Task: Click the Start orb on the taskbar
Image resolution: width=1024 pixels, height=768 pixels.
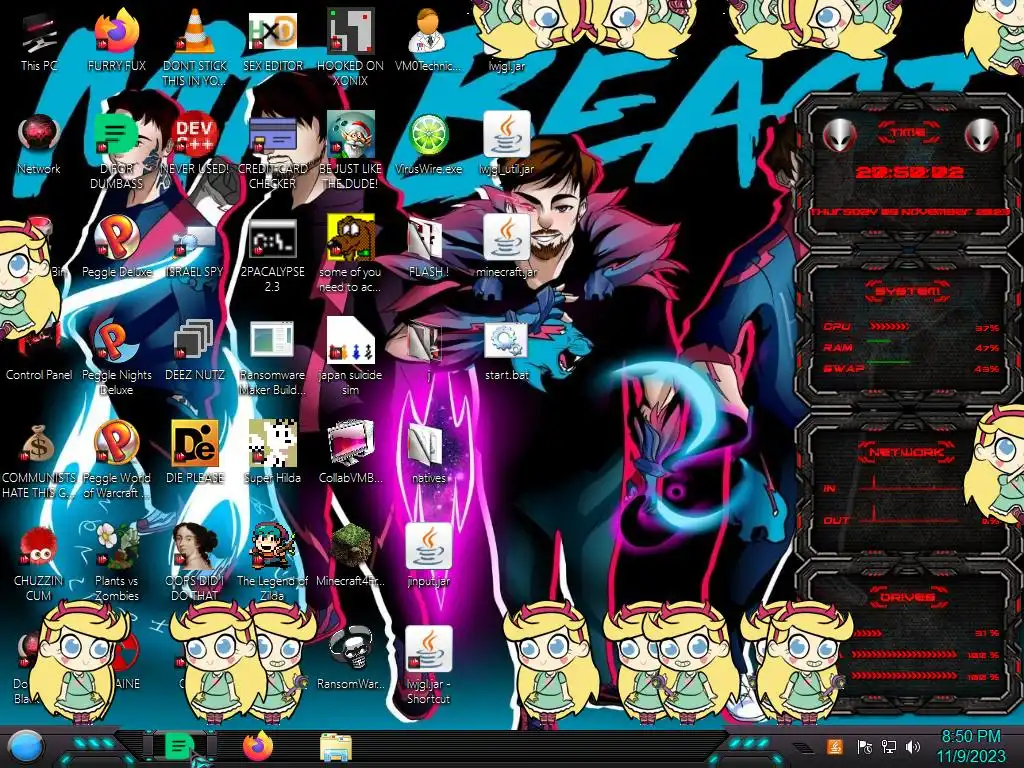Action: tap(26, 748)
